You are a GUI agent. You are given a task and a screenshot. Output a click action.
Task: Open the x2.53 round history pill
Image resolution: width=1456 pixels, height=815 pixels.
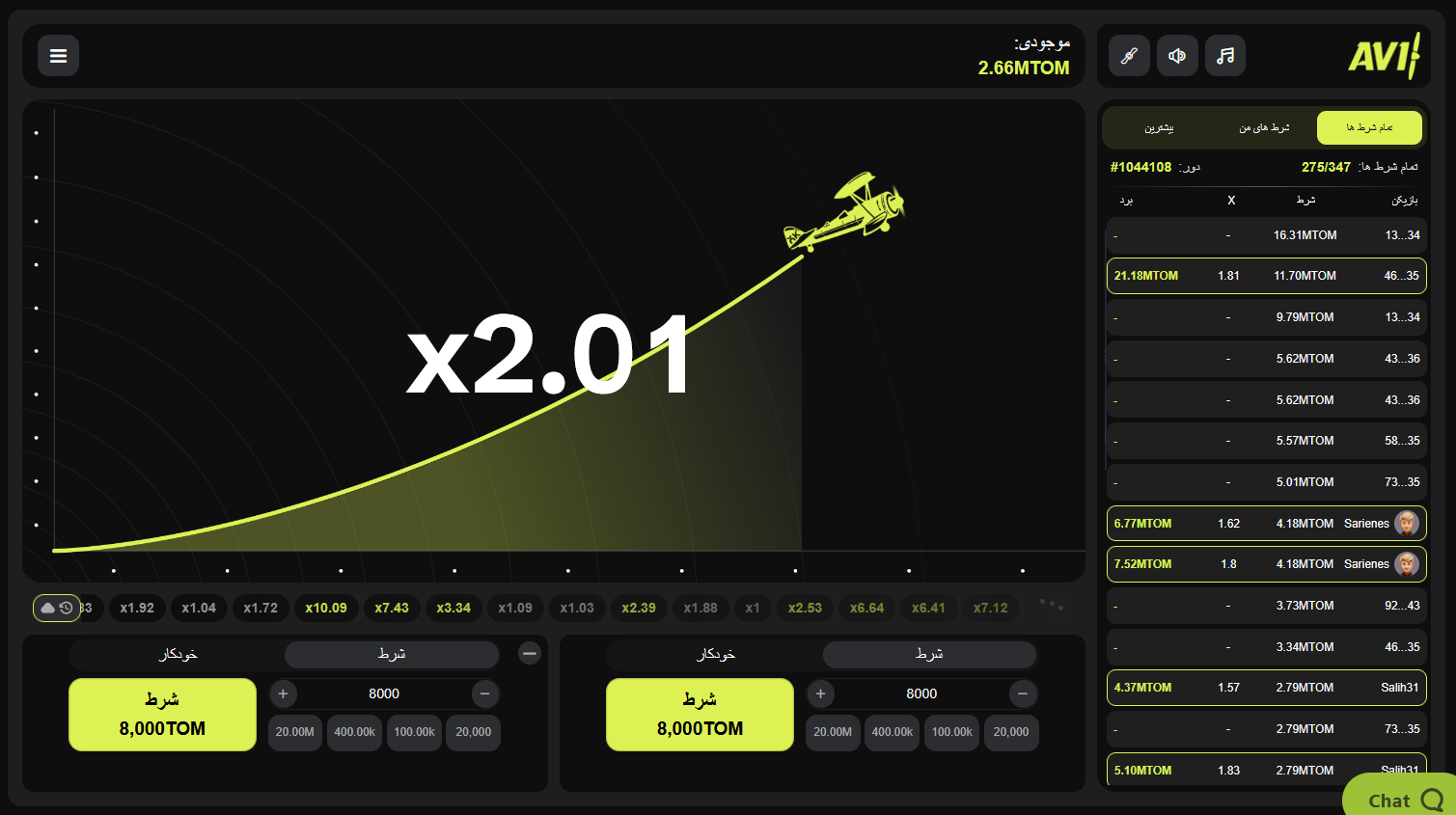805,608
